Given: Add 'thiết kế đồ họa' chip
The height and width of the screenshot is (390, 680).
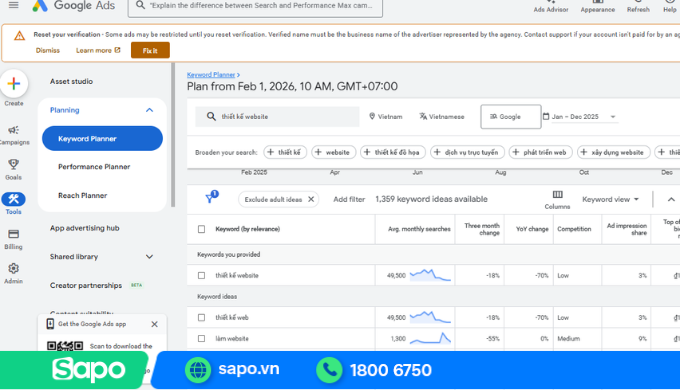Looking at the screenshot, I should pos(393,152).
